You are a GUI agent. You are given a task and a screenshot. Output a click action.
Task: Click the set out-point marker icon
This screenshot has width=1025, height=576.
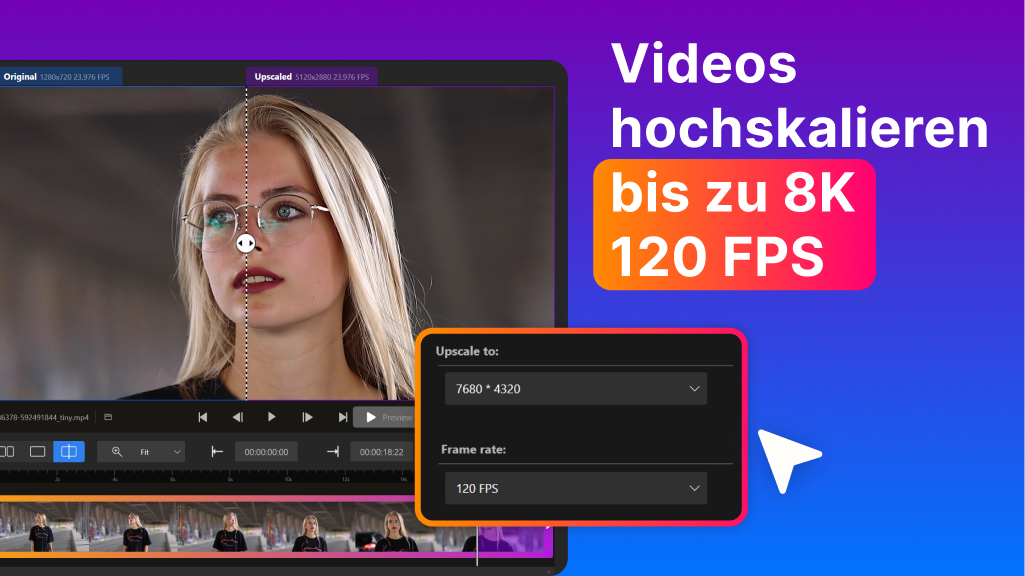pos(335,451)
